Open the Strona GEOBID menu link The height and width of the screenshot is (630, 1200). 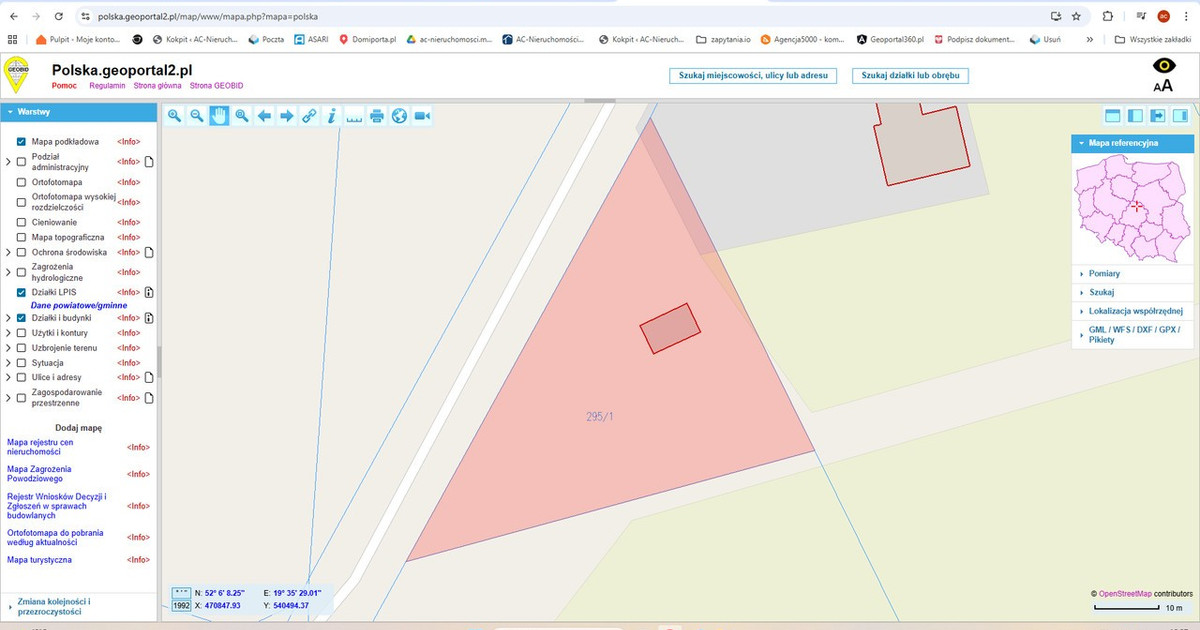coord(216,86)
